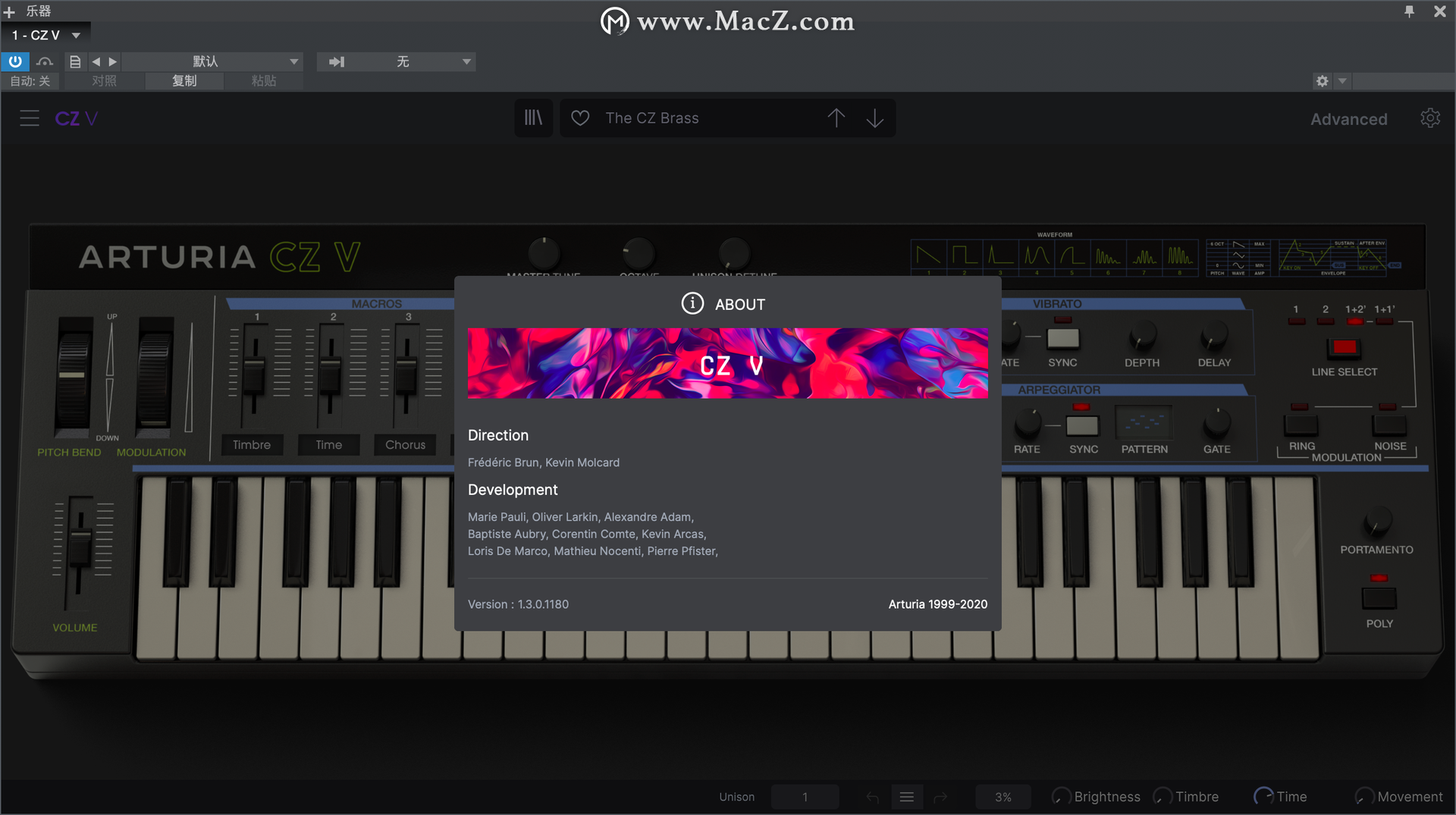
Task: Click the sidechain arc icon
Action: coord(45,61)
